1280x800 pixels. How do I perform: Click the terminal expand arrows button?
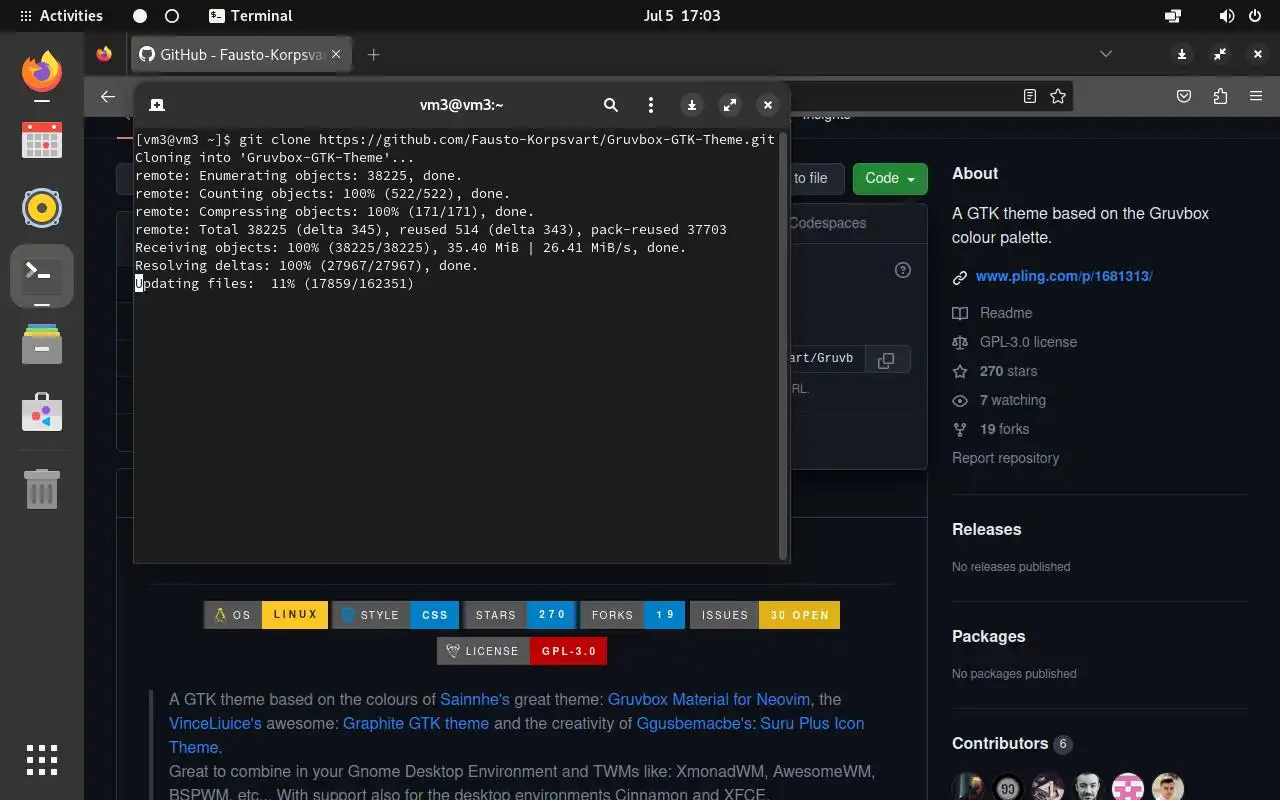730,104
